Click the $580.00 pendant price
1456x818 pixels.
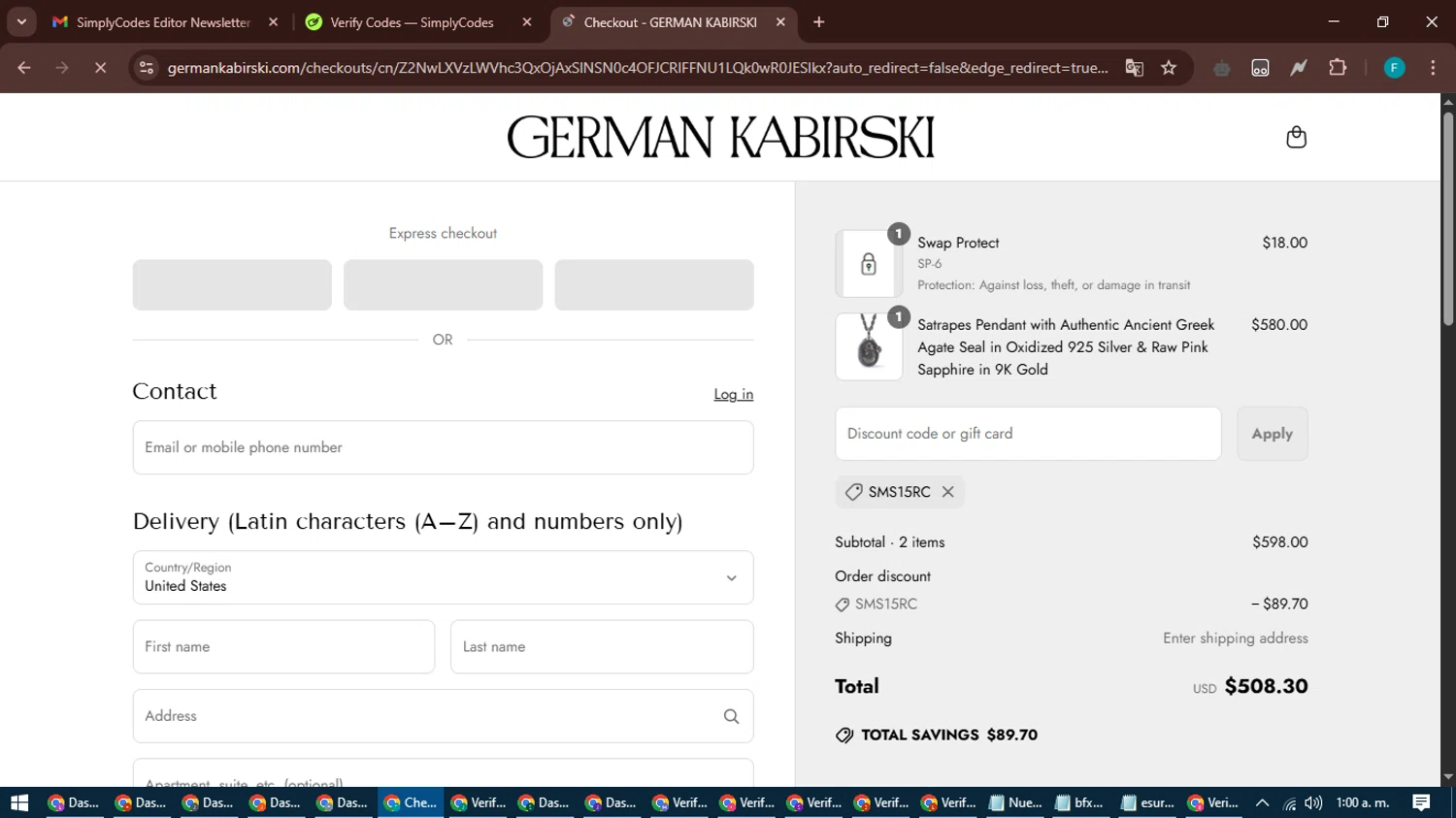pyautogui.click(x=1278, y=325)
